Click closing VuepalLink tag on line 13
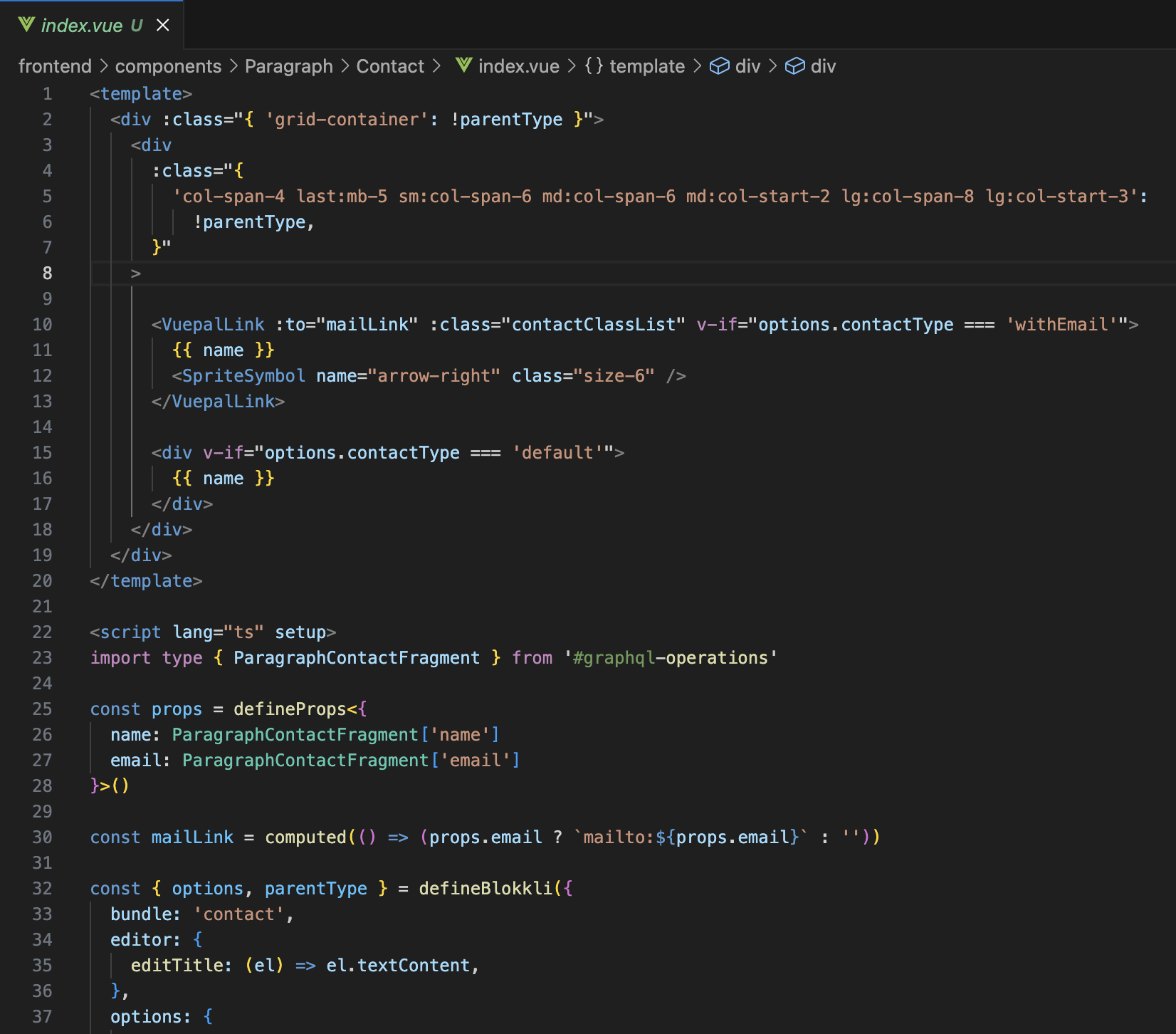The width and height of the screenshot is (1176, 1034). [218, 402]
